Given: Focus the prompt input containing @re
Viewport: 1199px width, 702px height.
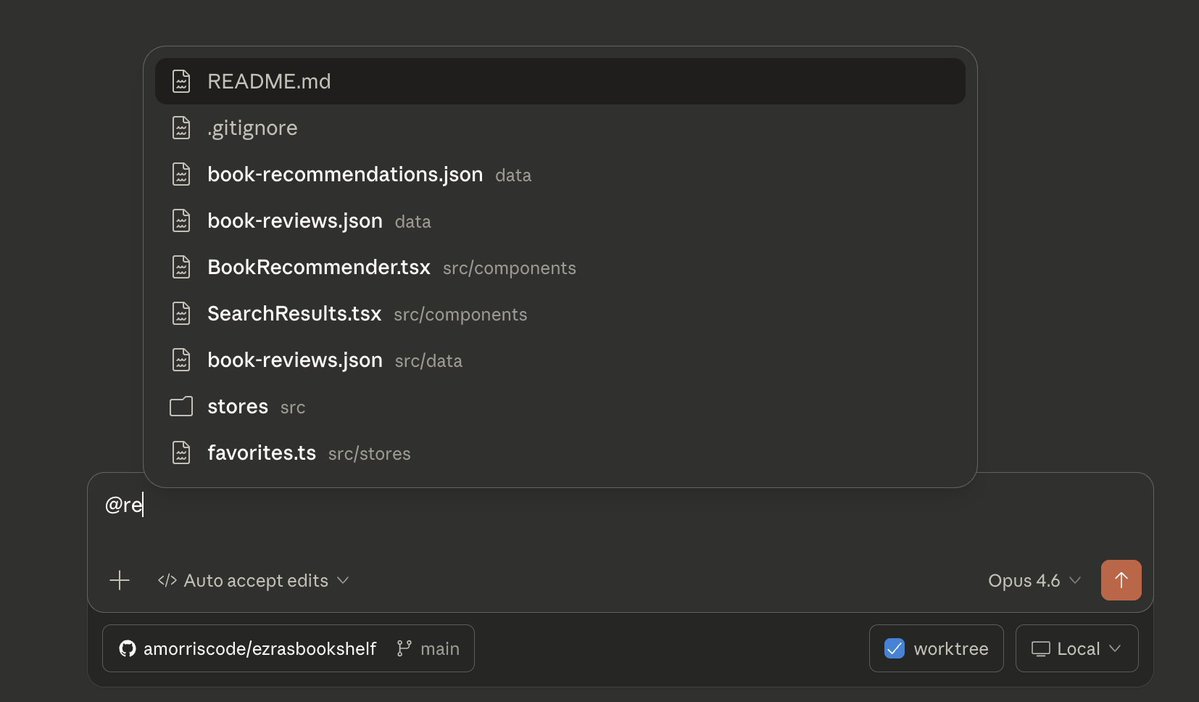Looking at the screenshot, I should pos(619,505).
